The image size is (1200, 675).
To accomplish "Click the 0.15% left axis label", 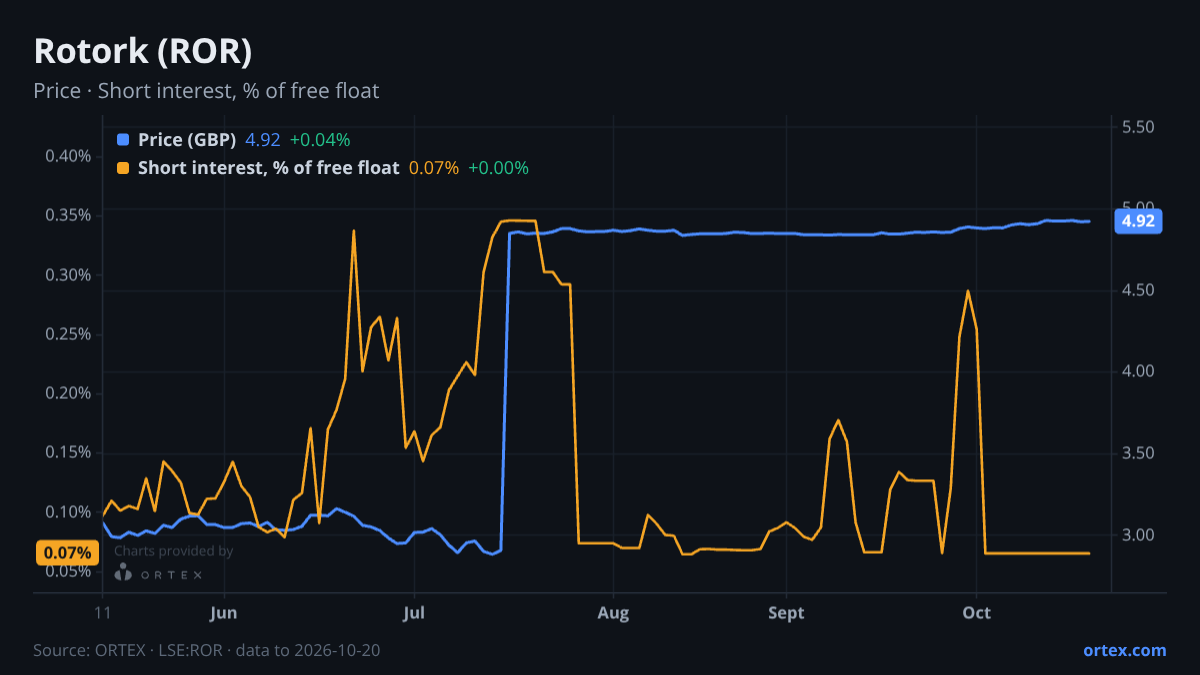I will 68,453.
